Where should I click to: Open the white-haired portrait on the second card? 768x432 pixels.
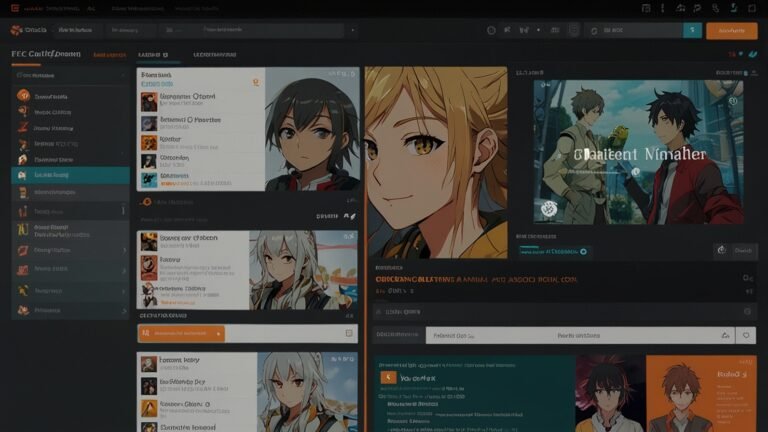pos(303,270)
